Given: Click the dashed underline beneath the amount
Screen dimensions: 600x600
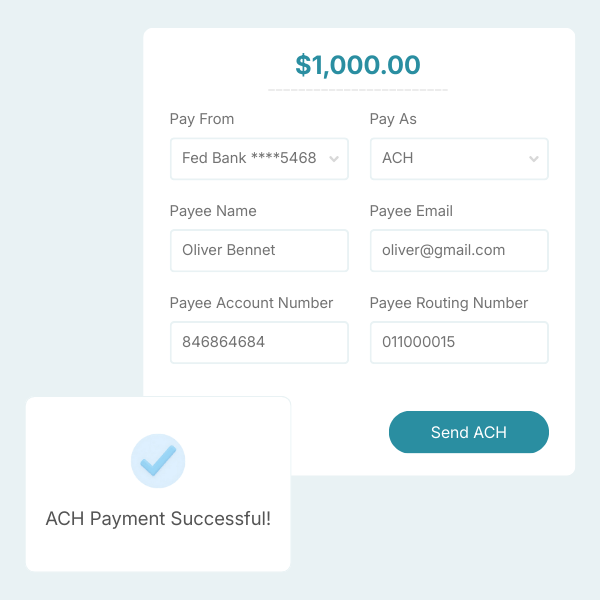Looking at the screenshot, I should point(358,90).
